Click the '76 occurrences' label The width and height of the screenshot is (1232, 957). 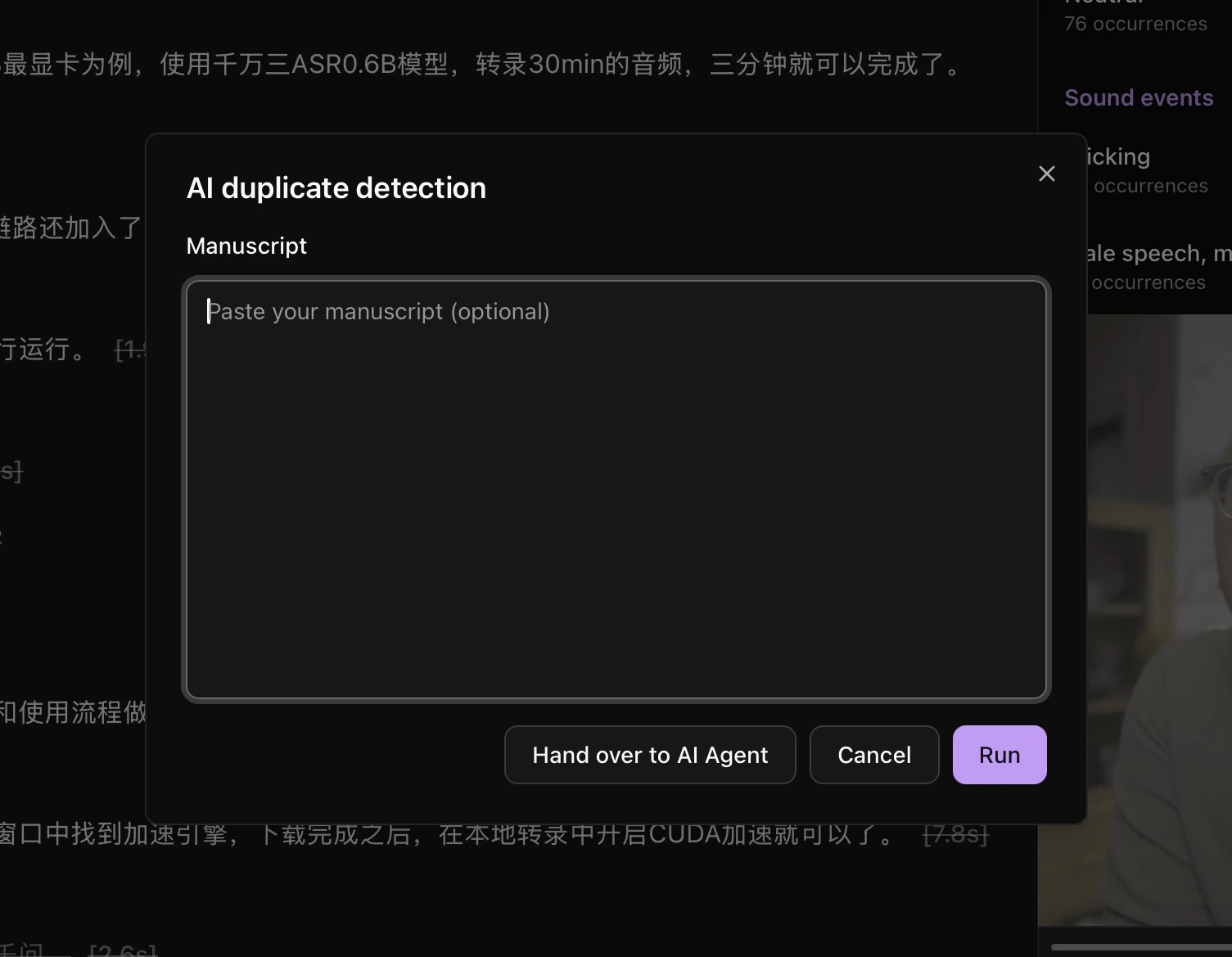point(1135,24)
